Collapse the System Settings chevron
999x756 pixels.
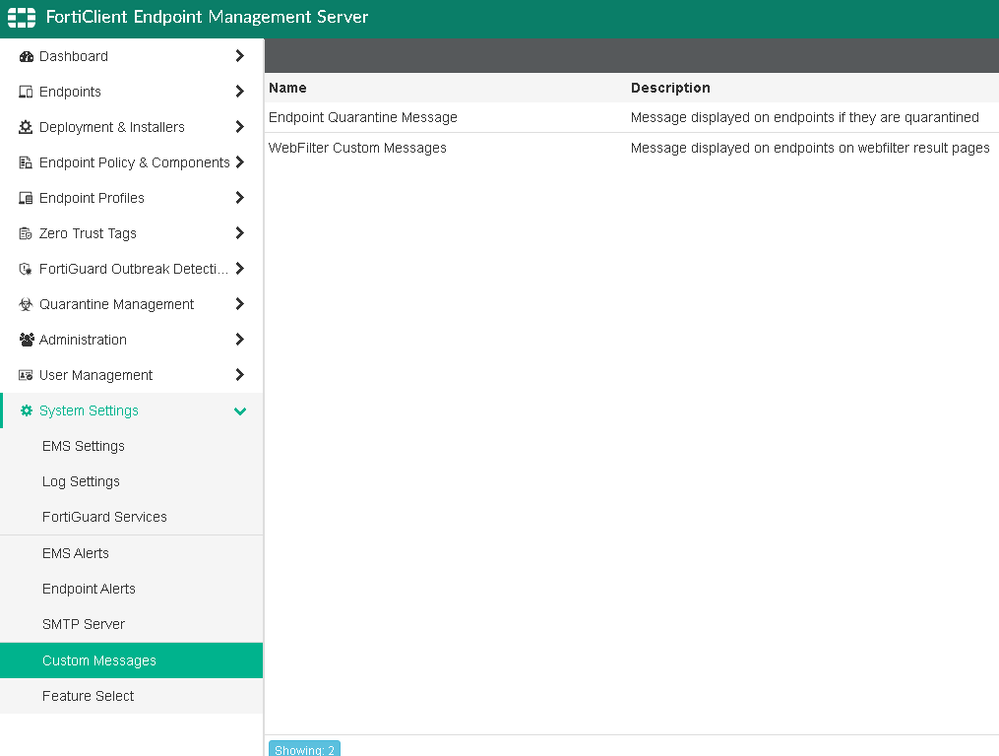point(240,411)
